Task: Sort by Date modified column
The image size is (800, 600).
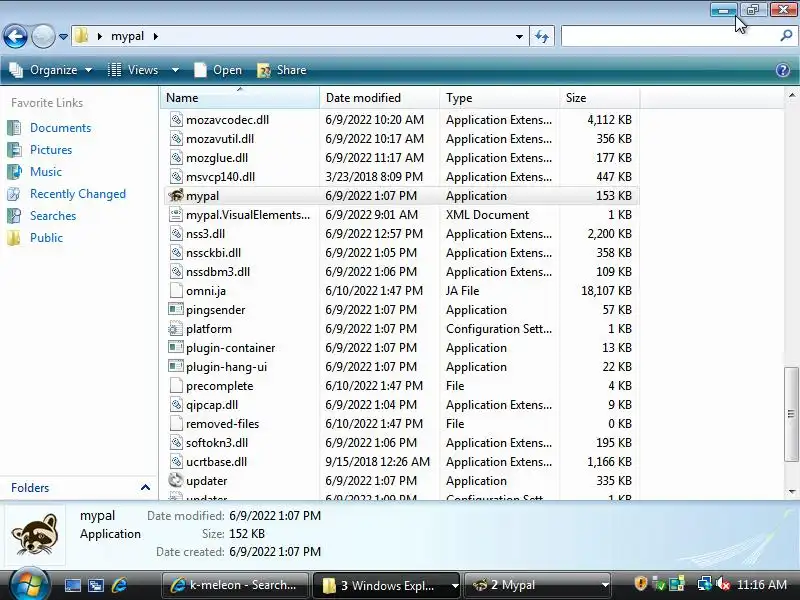Action: (380, 97)
